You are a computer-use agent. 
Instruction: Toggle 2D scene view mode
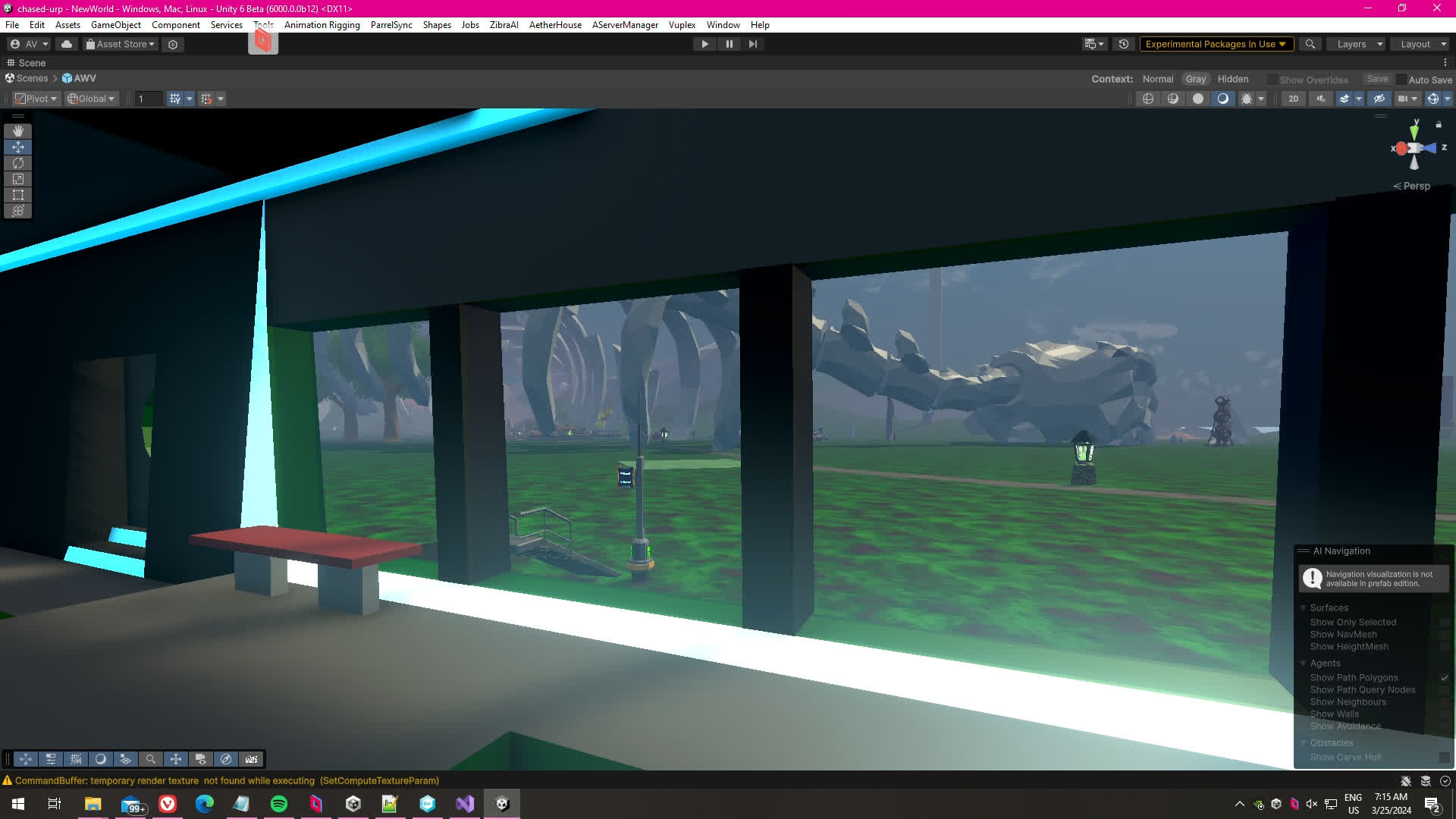1294,99
